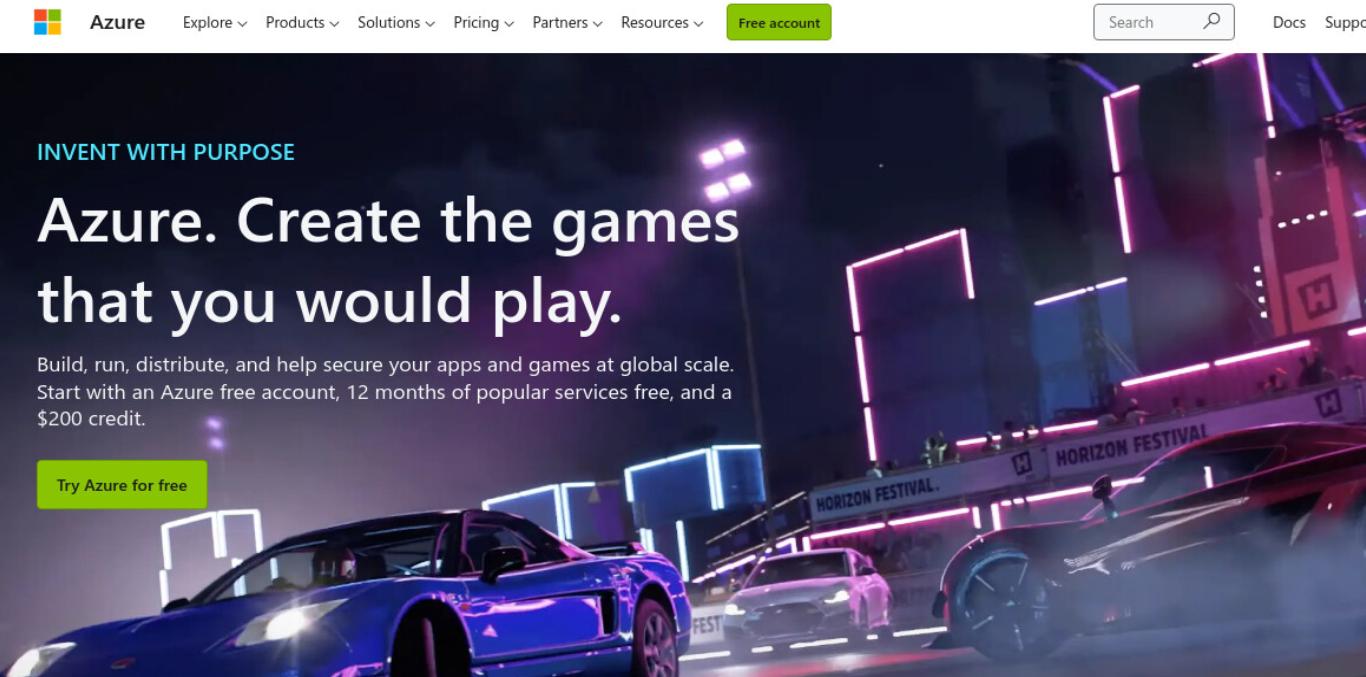This screenshot has height=677, width=1366.
Task: Click the chevron next to Resources
Action: 698,23
